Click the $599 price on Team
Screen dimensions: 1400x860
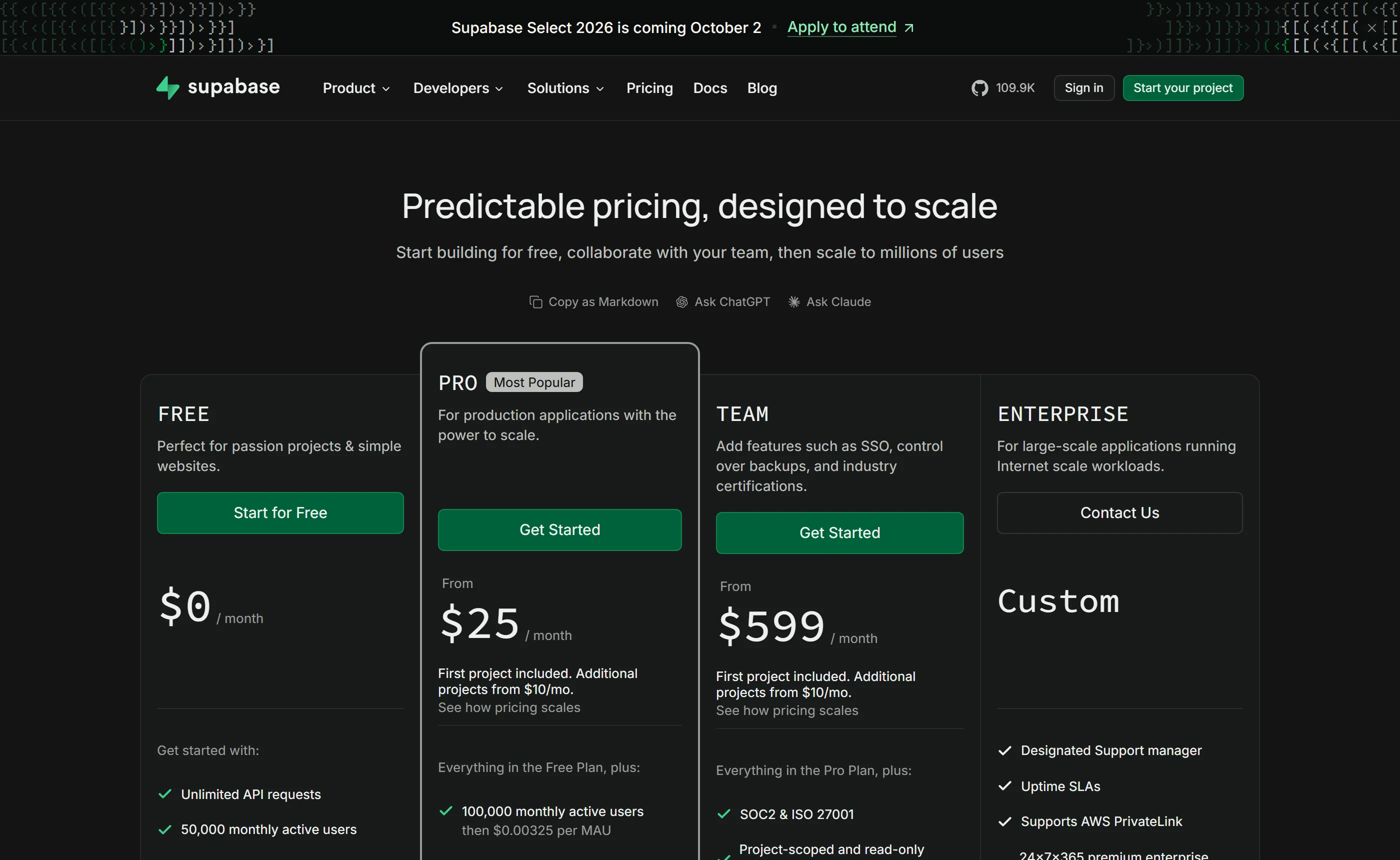(771, 627)
